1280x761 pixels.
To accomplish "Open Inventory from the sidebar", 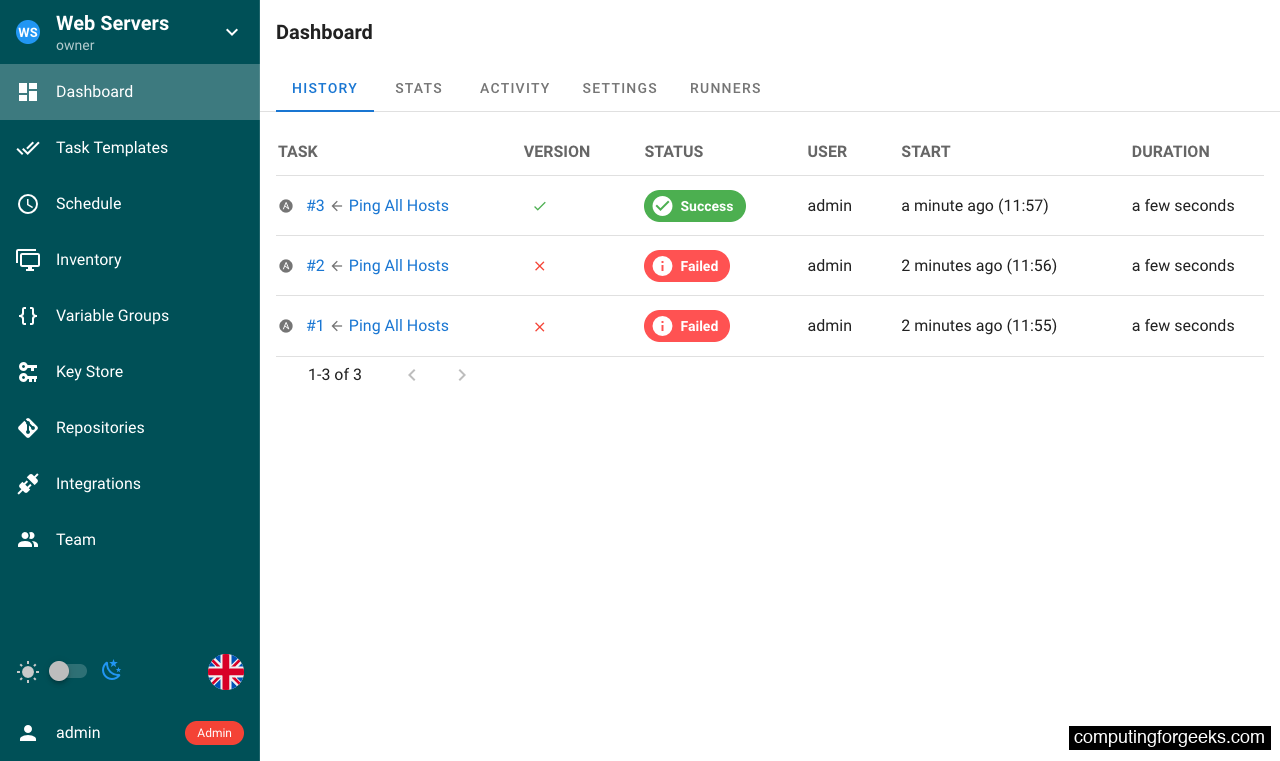I will click(x=27, y=259).
